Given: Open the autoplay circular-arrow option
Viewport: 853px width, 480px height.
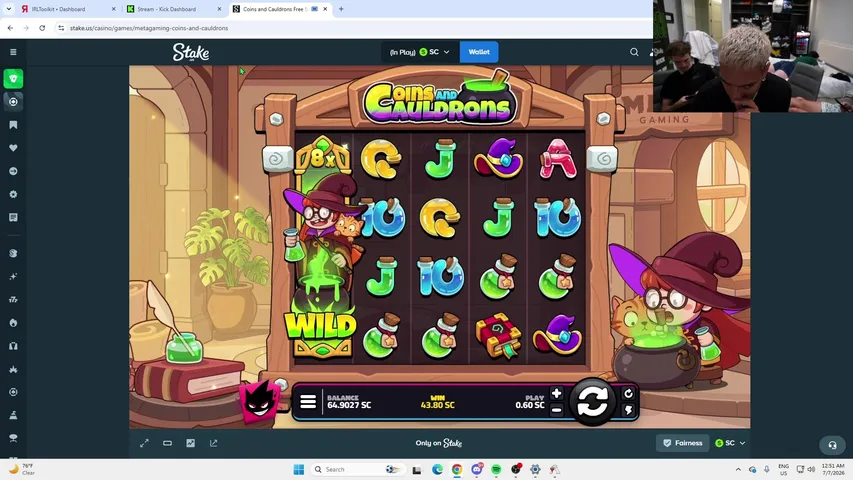Looking at the screenshot, I should pos(628,393).
